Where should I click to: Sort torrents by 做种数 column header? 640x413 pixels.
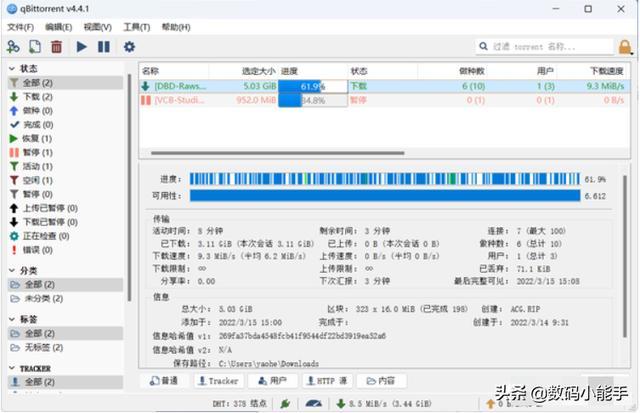point(452,71)
